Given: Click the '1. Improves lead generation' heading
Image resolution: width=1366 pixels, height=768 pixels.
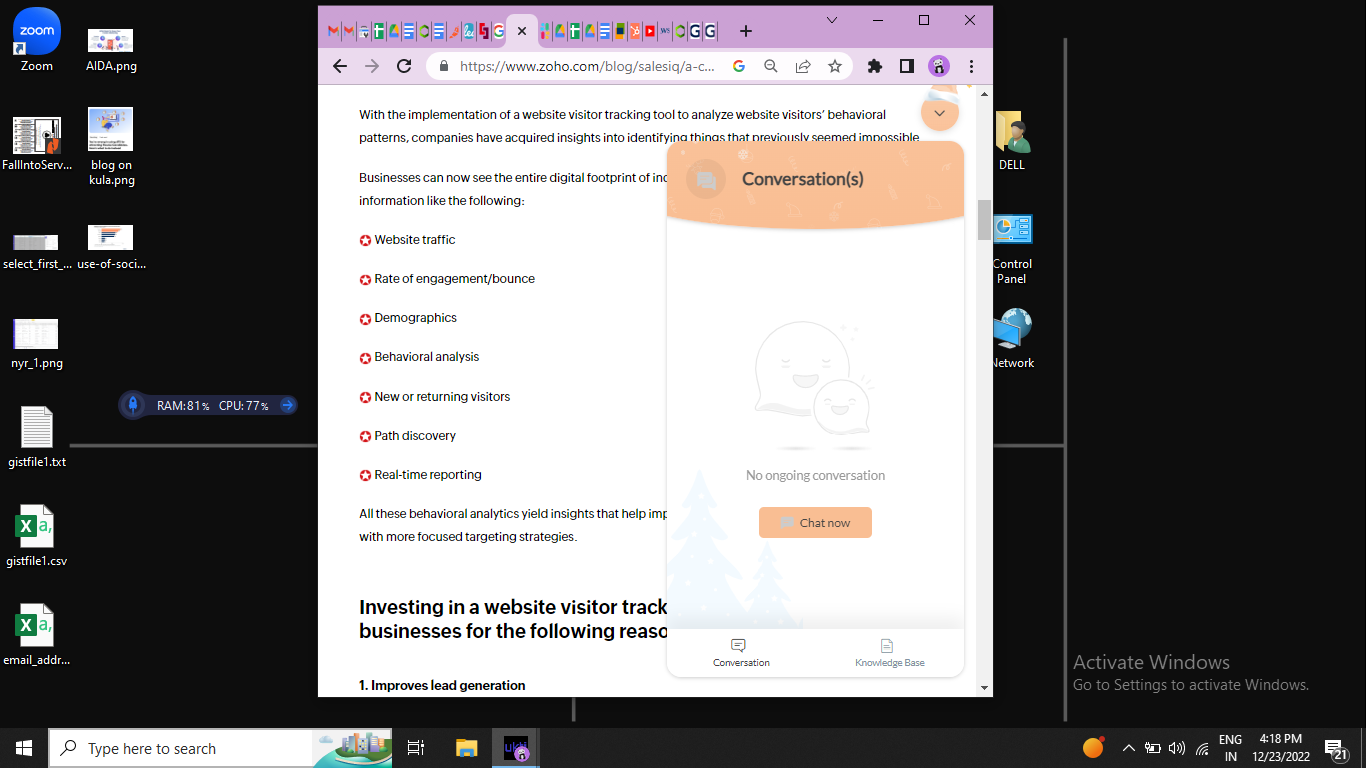Looking at the screenshot, I should (442, 685).
